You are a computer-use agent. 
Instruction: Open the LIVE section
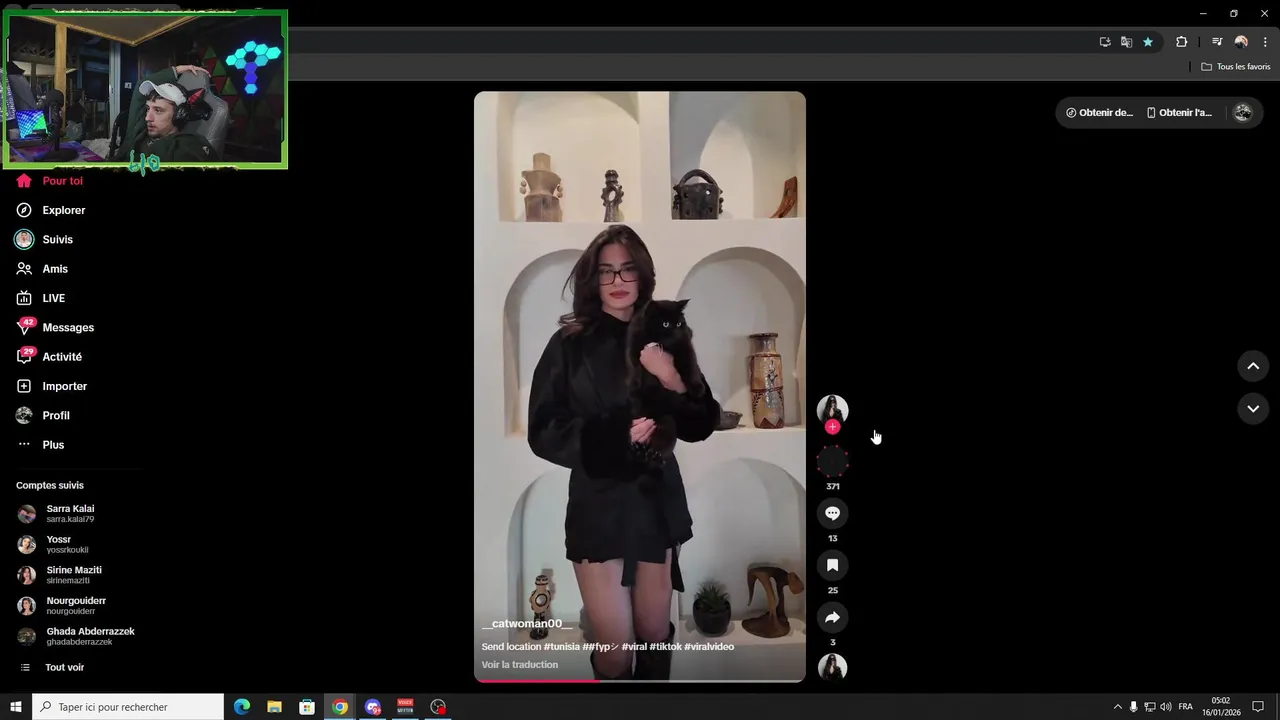[53, 298]
